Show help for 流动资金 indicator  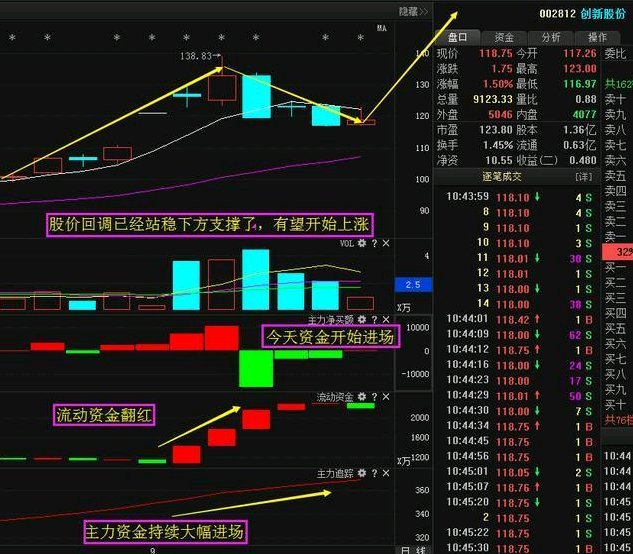pos(374,397)
